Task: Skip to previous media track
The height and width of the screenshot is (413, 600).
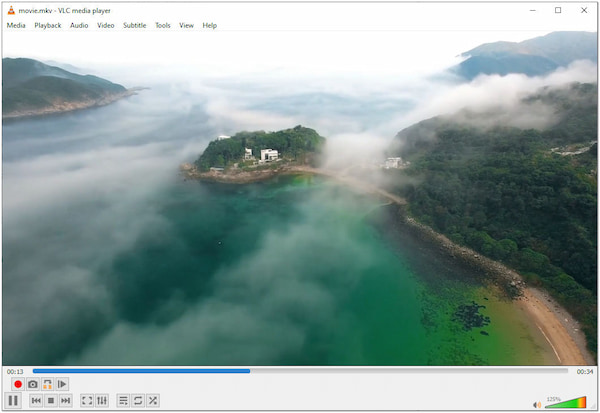Action: tap(36, 400)
